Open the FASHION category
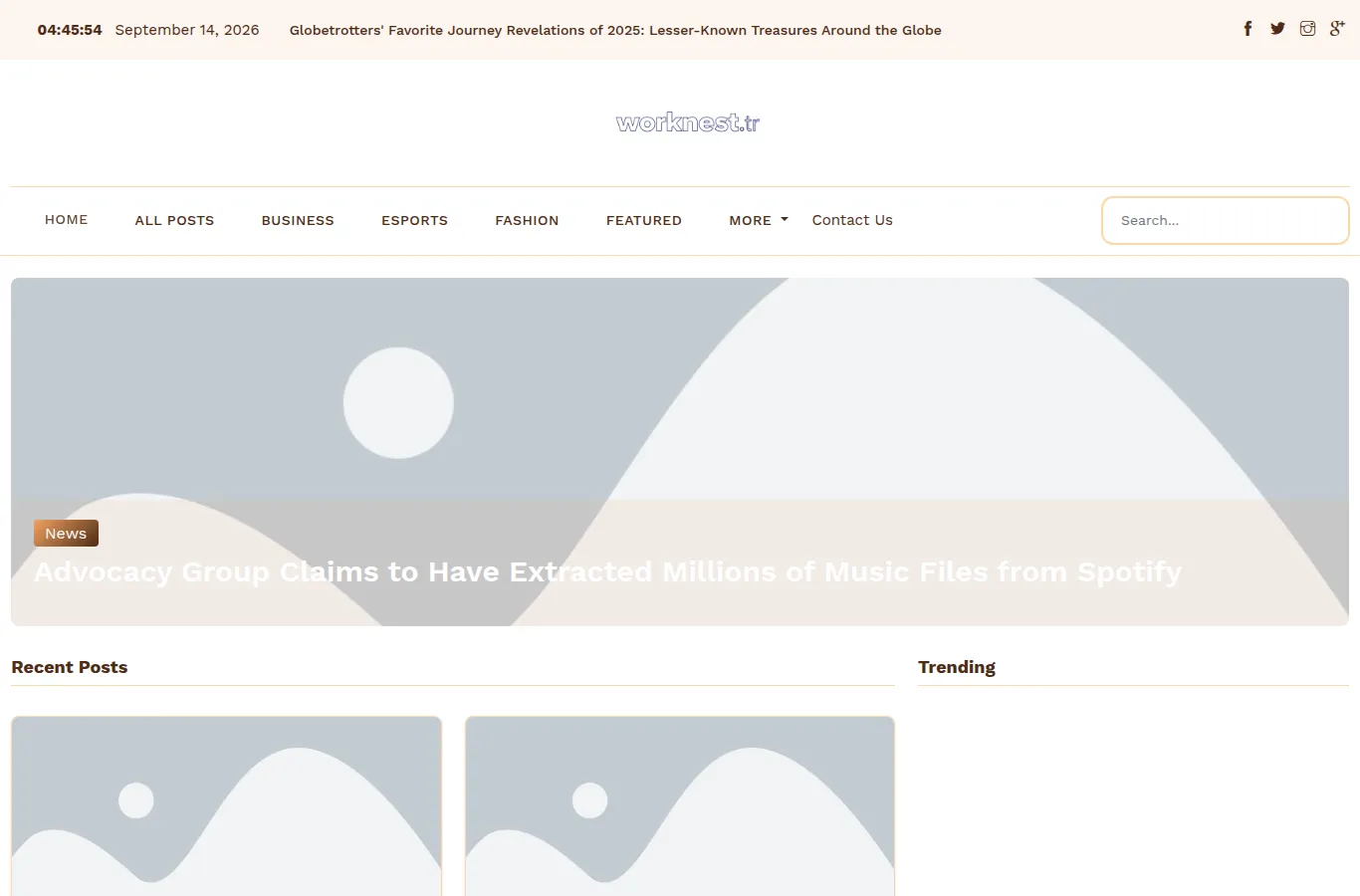 (527, 220)
